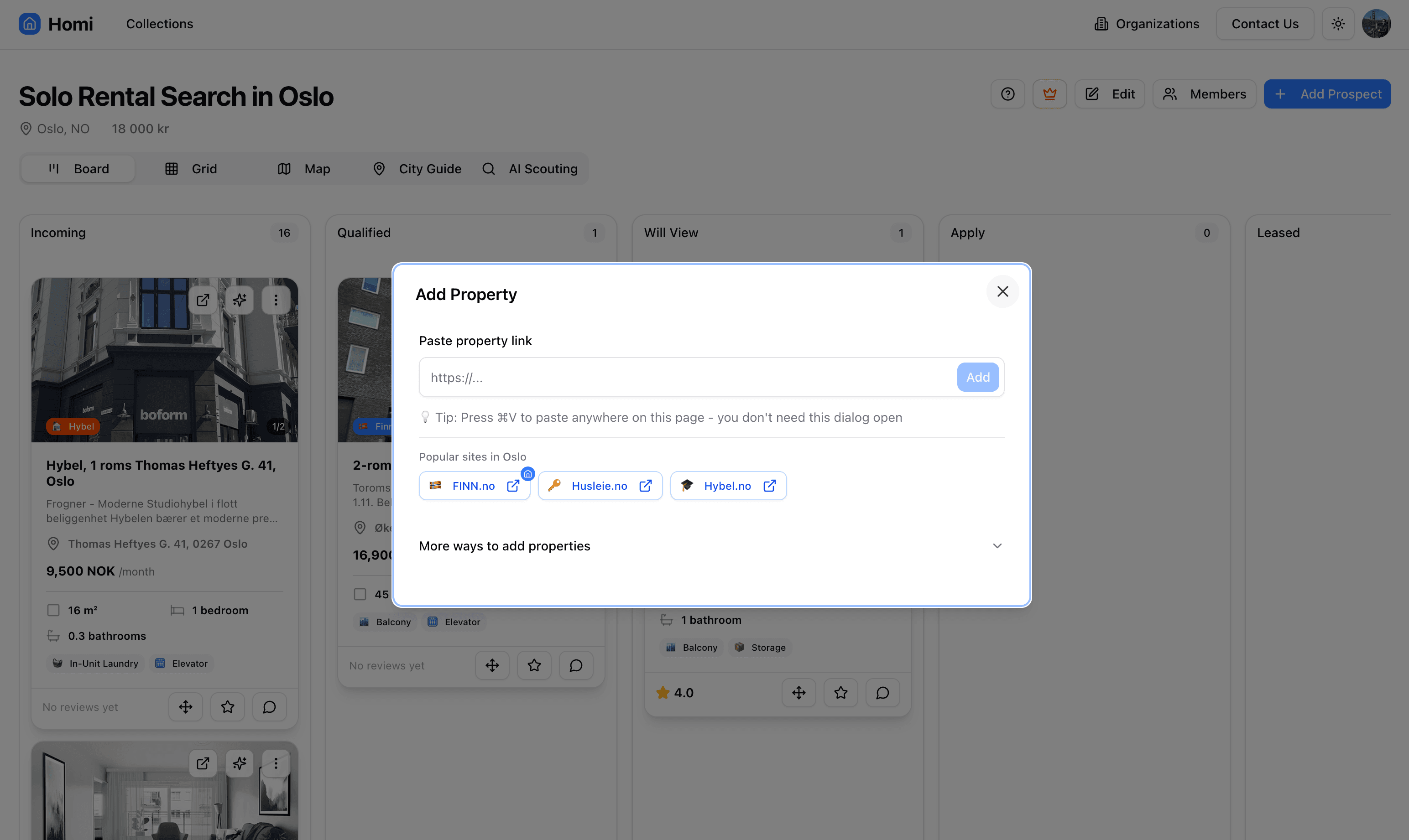Image resolution: width=1409 pixels, height=840 pixels.
Task: Open three-dot menu on Hybel card
Action: point(276,300)
